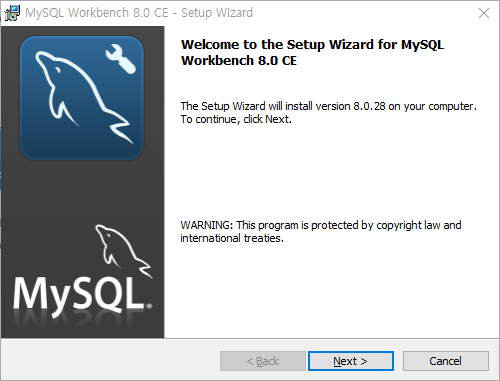
Task: Click the 'To continue, click Next.' line
Action: pyautogui.click(x=236, y=119)
